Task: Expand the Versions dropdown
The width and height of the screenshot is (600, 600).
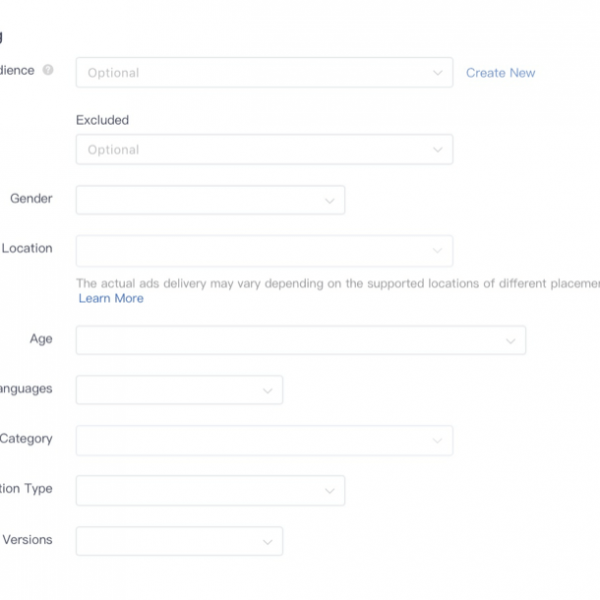Action: [179, 541]
